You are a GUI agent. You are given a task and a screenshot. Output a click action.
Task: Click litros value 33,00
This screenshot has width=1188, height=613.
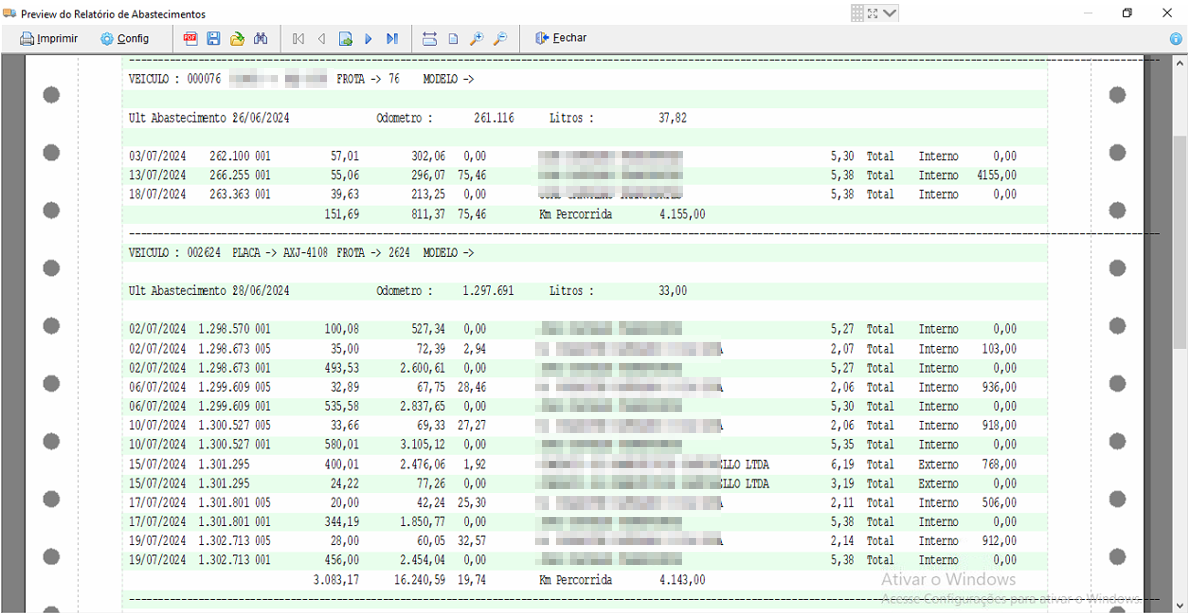[673, 291]
